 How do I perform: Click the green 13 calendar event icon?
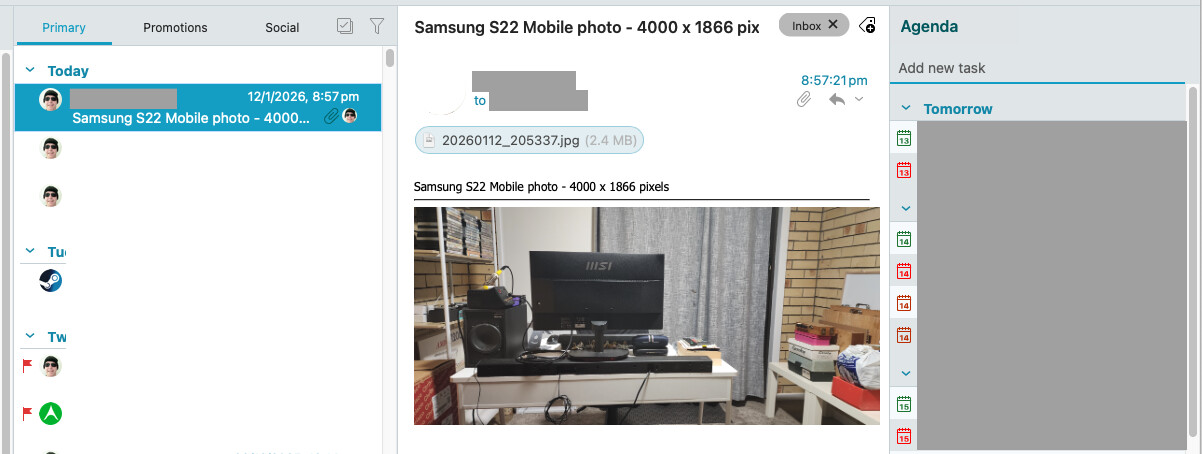tap(904, 139)
